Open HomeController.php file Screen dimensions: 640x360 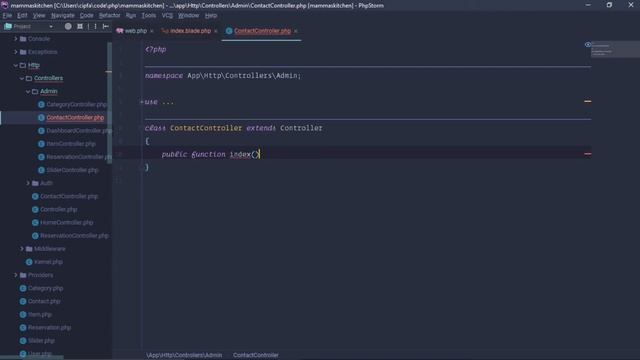coord(67,222)
